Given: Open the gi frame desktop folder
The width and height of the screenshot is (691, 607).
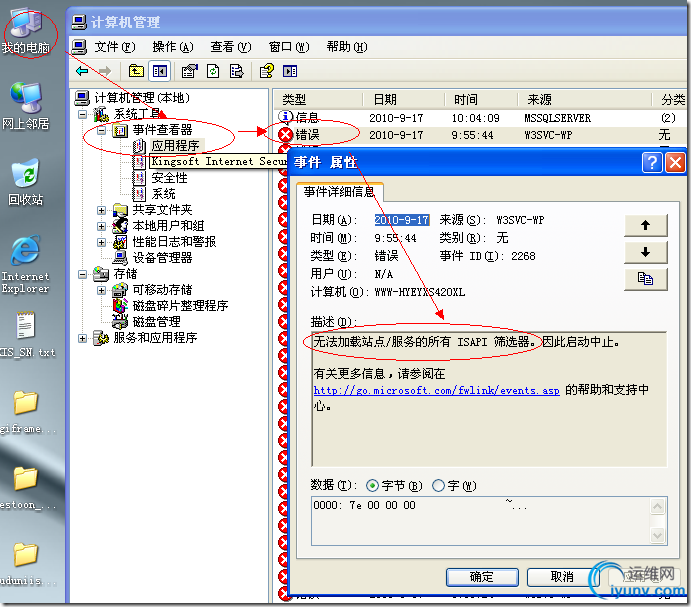Looking at the screenshot, I should click(26, 412).
